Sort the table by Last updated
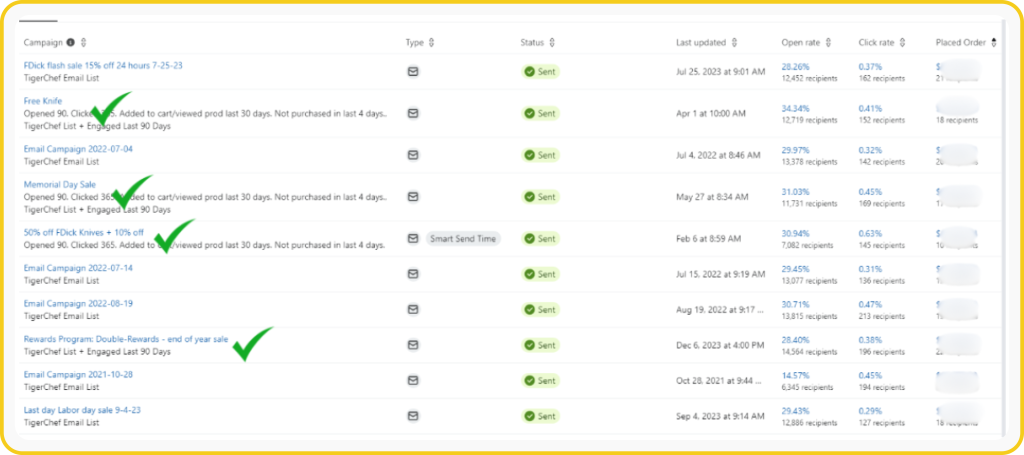Image resolution: width=1024 pixels, height=455 pixels. 734,42
